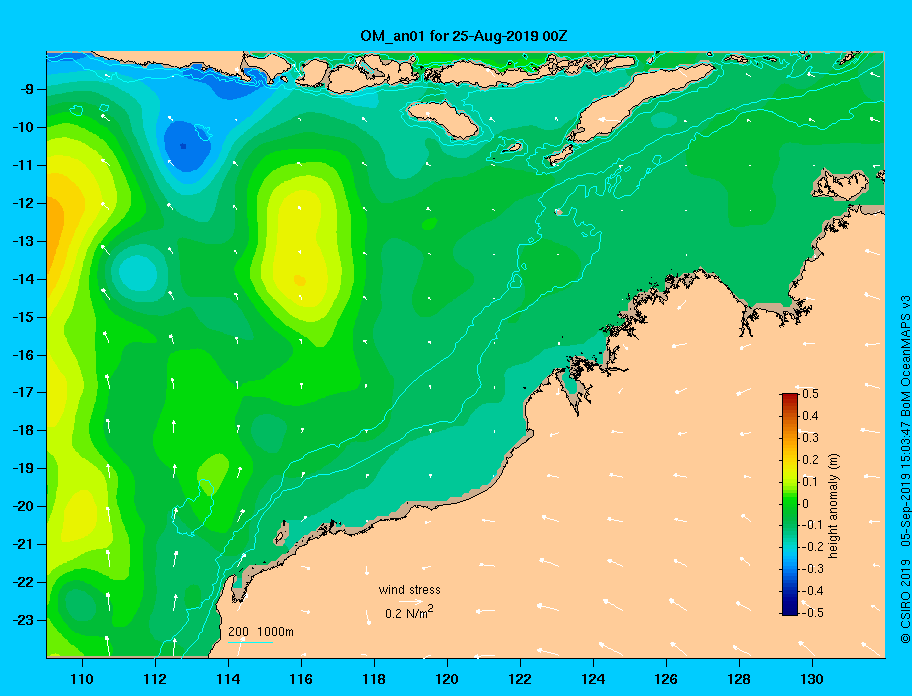Click the longitude label 112
This screenshot has height=696, width=912.
pos(155,679)
